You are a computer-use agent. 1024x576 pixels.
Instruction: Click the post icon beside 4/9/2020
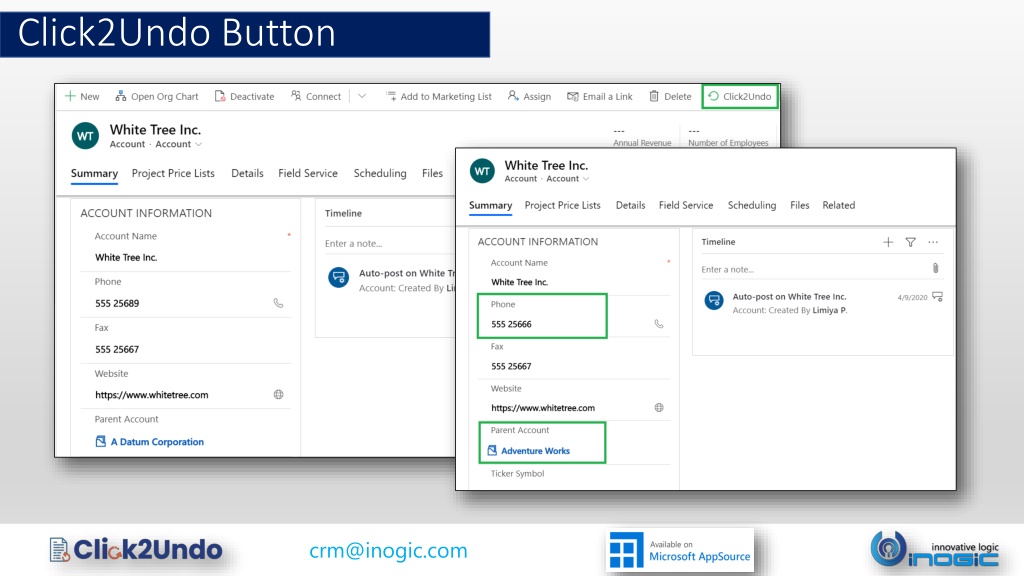click(938, 297)
